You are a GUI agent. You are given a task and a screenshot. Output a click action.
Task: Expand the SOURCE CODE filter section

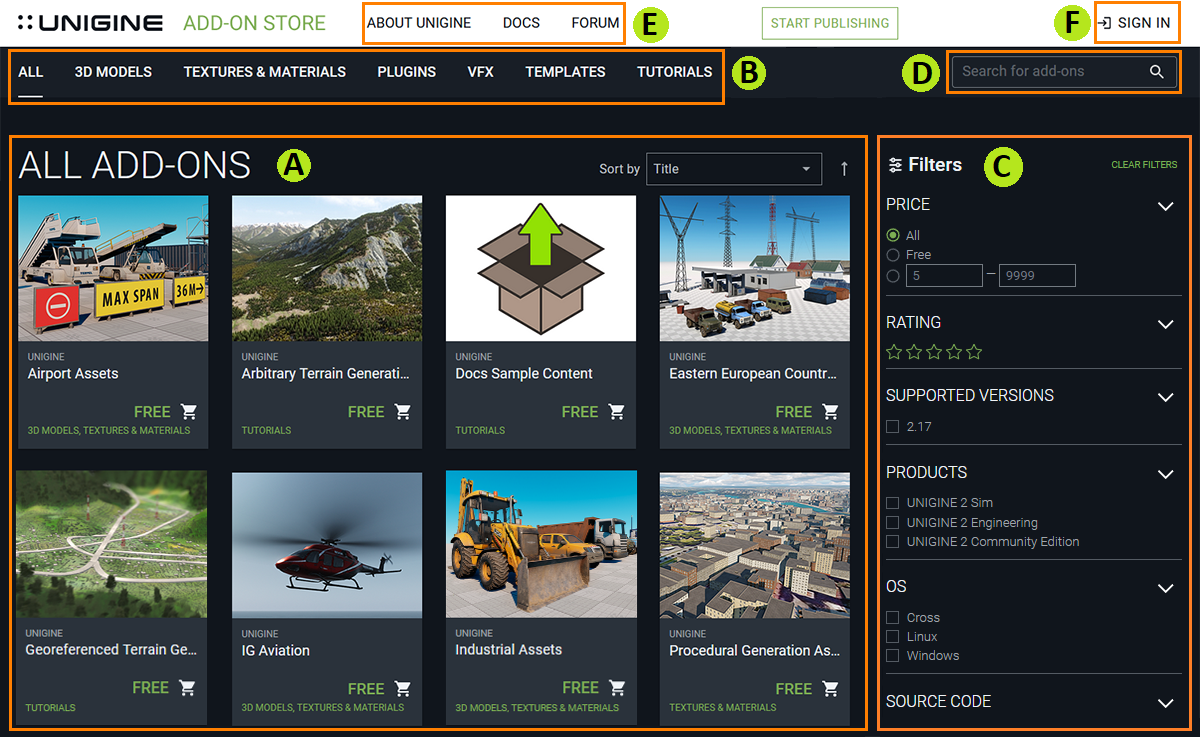[x=1165, y=703]
